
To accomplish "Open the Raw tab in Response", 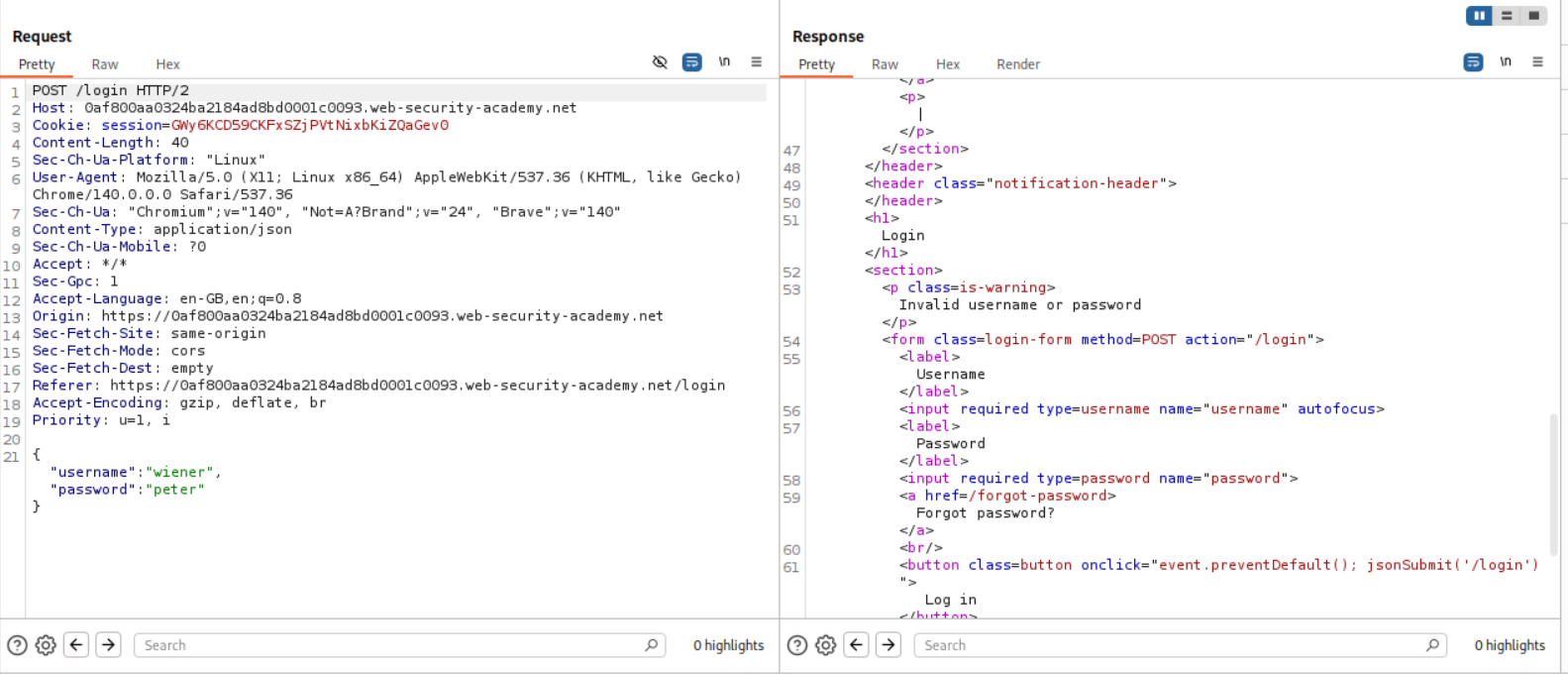I will (885, 64).
